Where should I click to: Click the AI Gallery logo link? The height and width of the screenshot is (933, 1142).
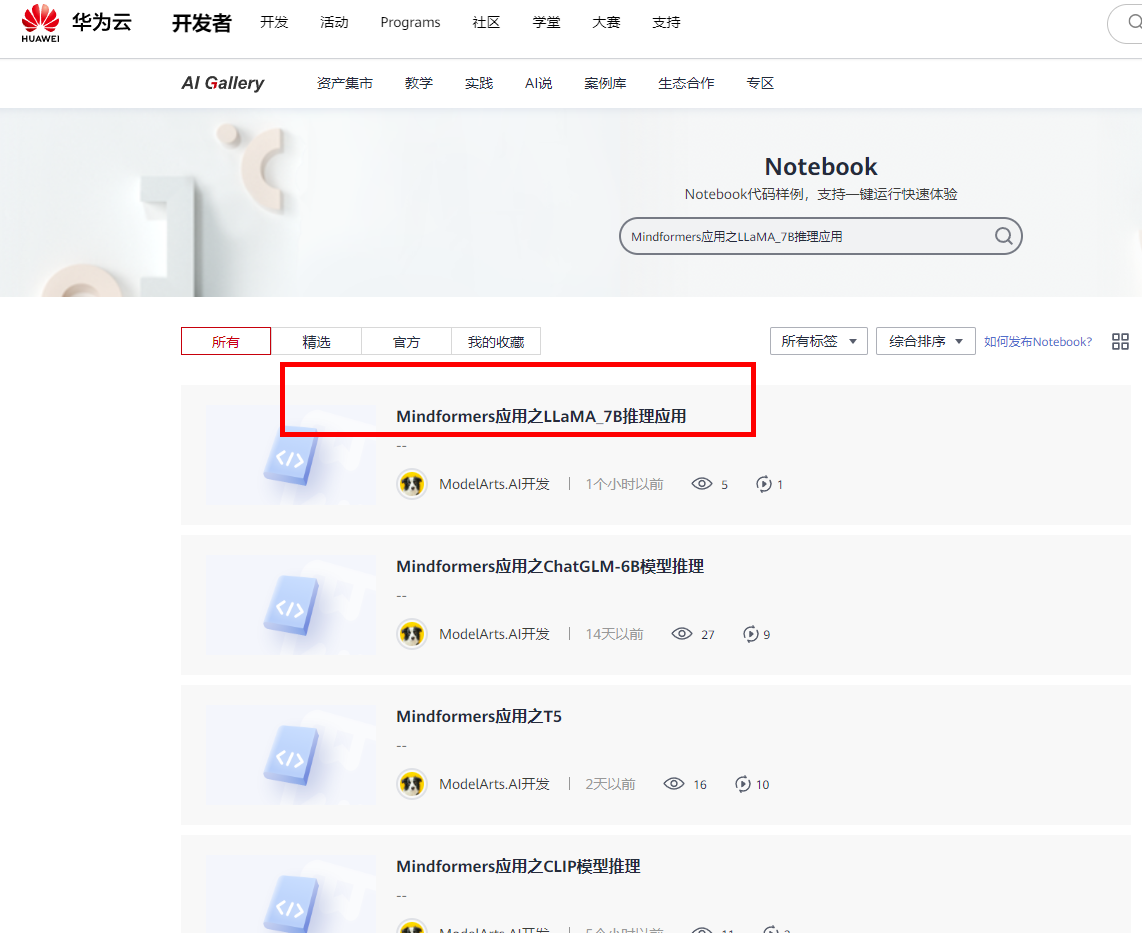coord(223,83)
